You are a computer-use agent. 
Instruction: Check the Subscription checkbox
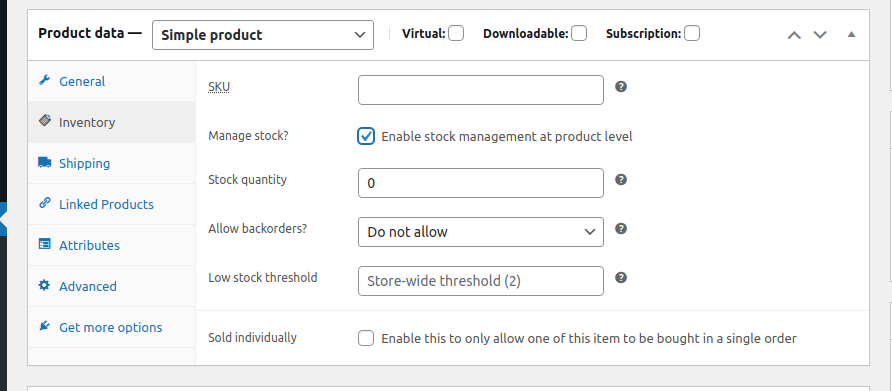(692, 34)
